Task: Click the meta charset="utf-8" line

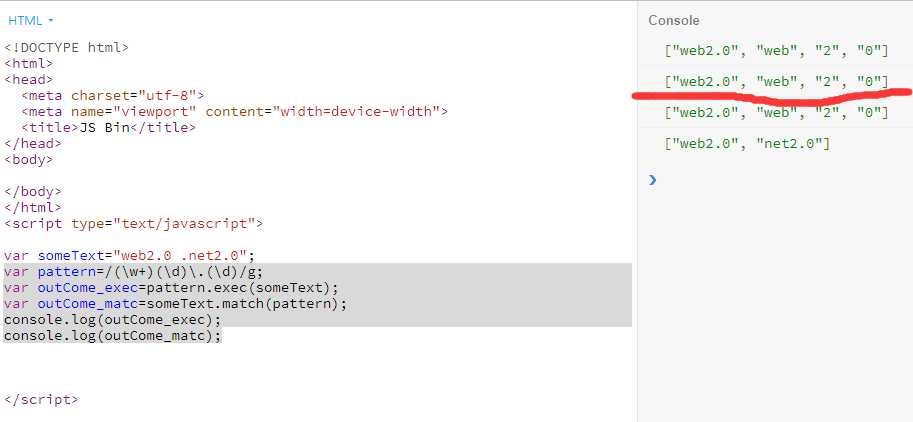Action: tap(113, 95)
